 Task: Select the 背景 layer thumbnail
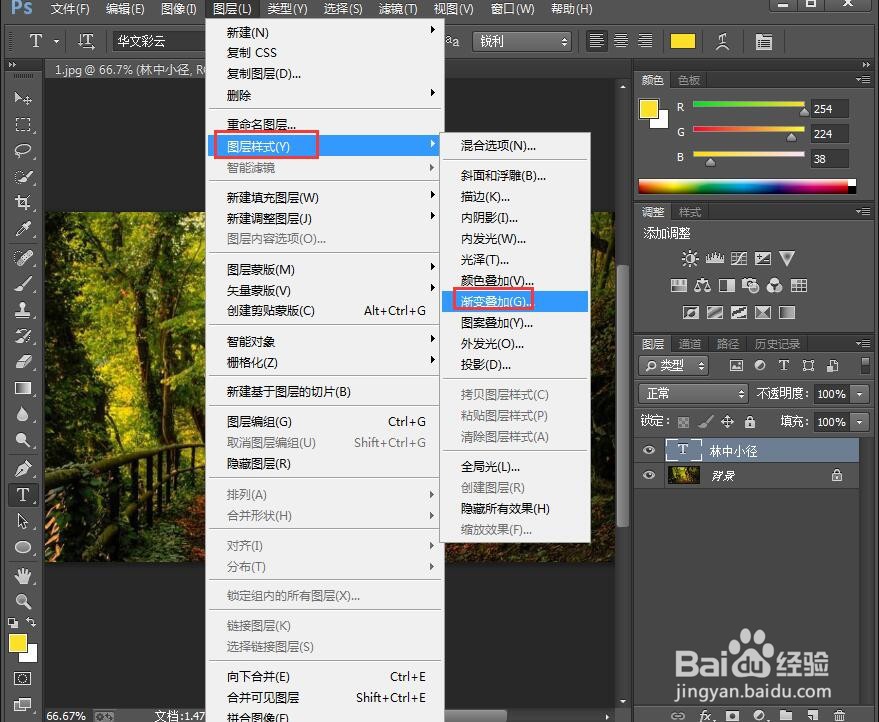683,475
